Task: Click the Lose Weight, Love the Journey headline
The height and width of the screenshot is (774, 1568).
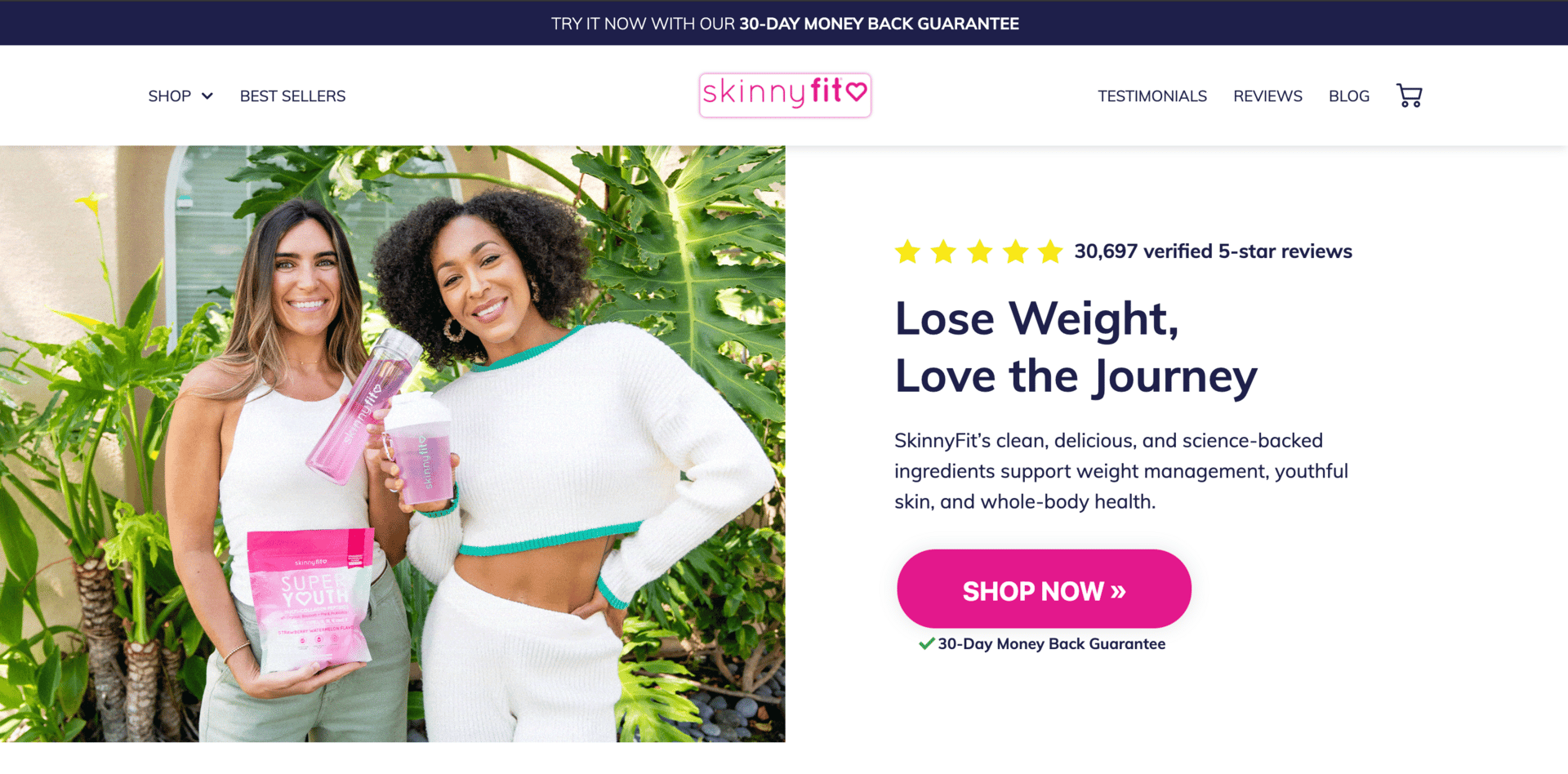Action: (1076, 347)
